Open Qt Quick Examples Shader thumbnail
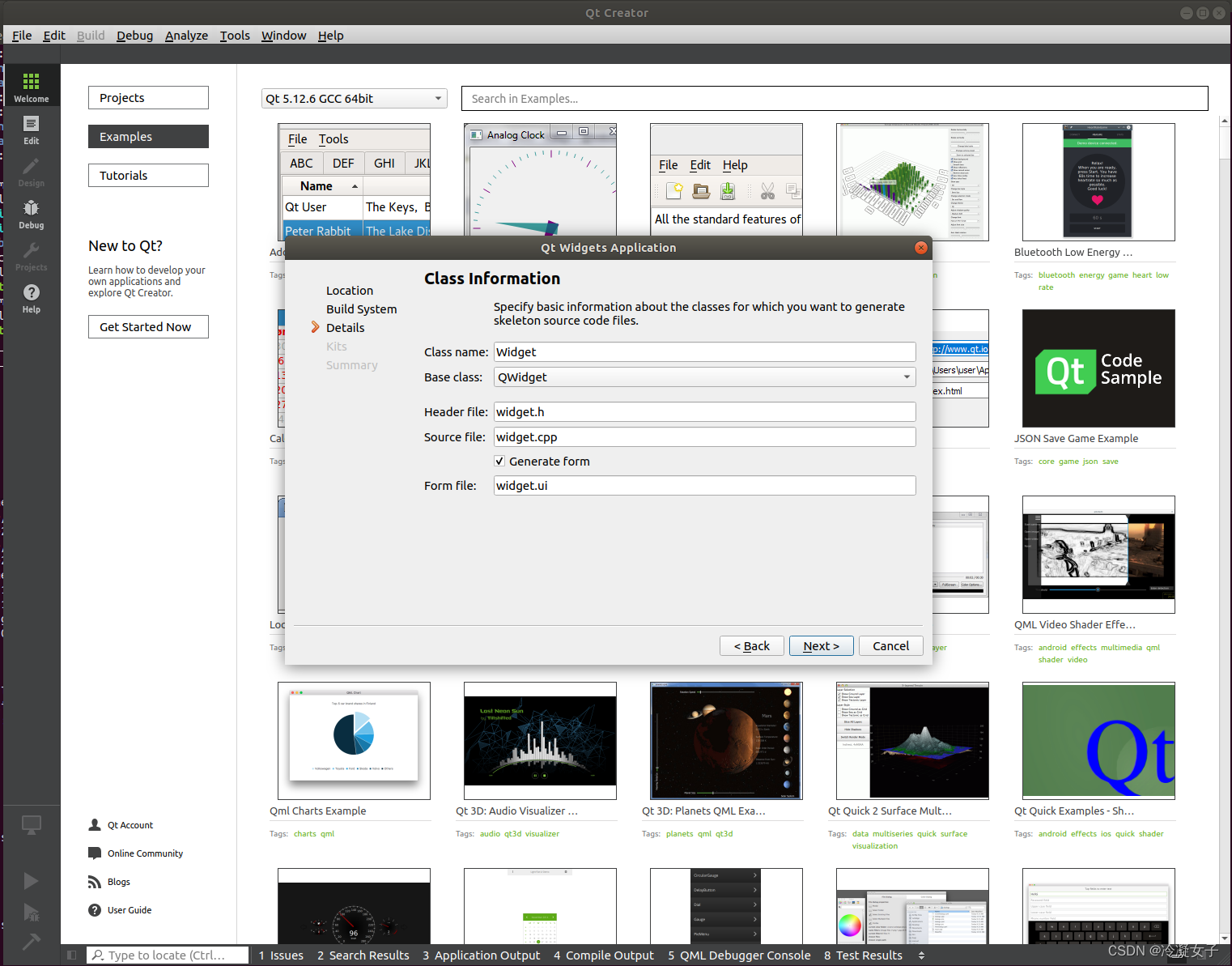The width and height of the screenshot is (1232, 966). [x=1098, y=741]
